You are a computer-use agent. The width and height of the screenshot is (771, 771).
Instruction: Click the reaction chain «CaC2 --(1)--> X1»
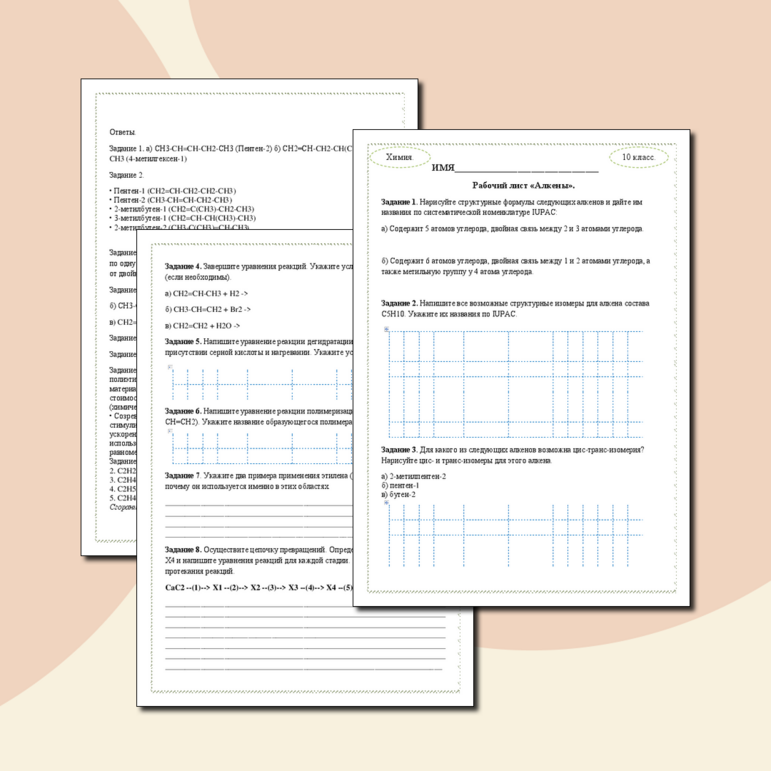(x=199, y=587)
